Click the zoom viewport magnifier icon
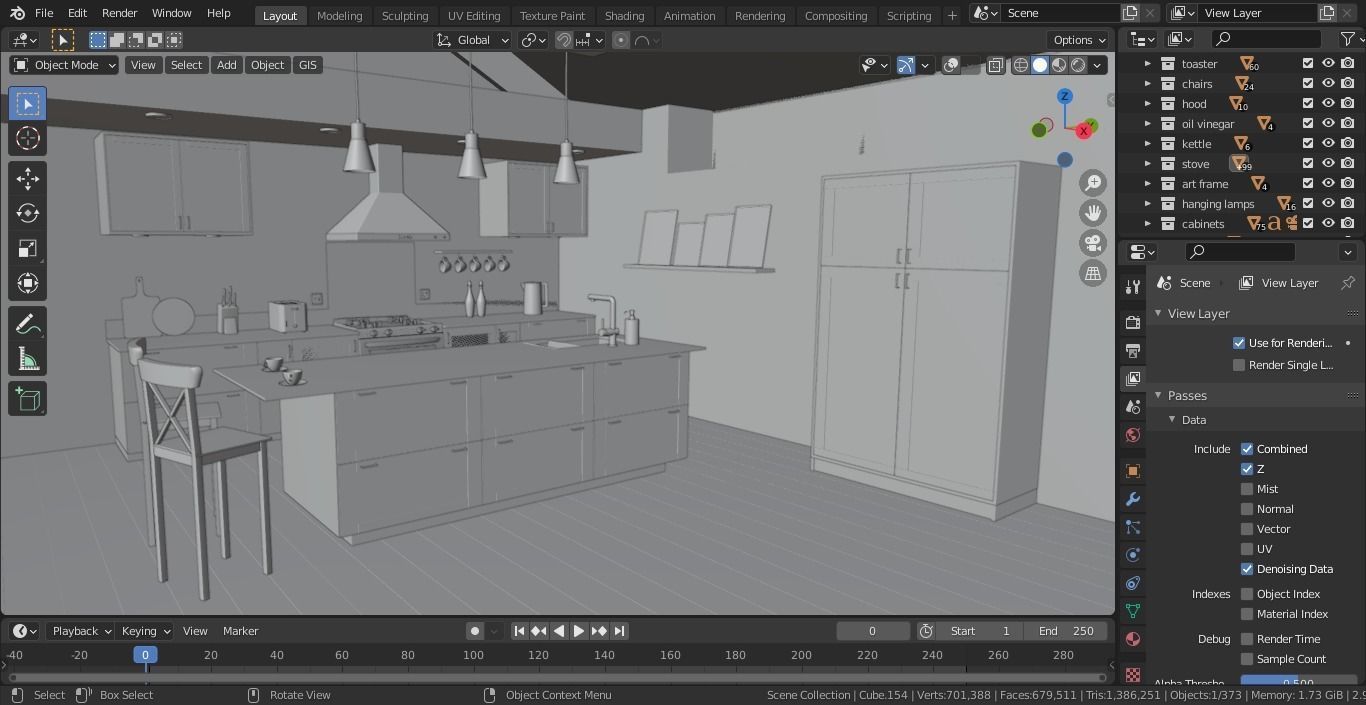 (x=1093, y=183)
